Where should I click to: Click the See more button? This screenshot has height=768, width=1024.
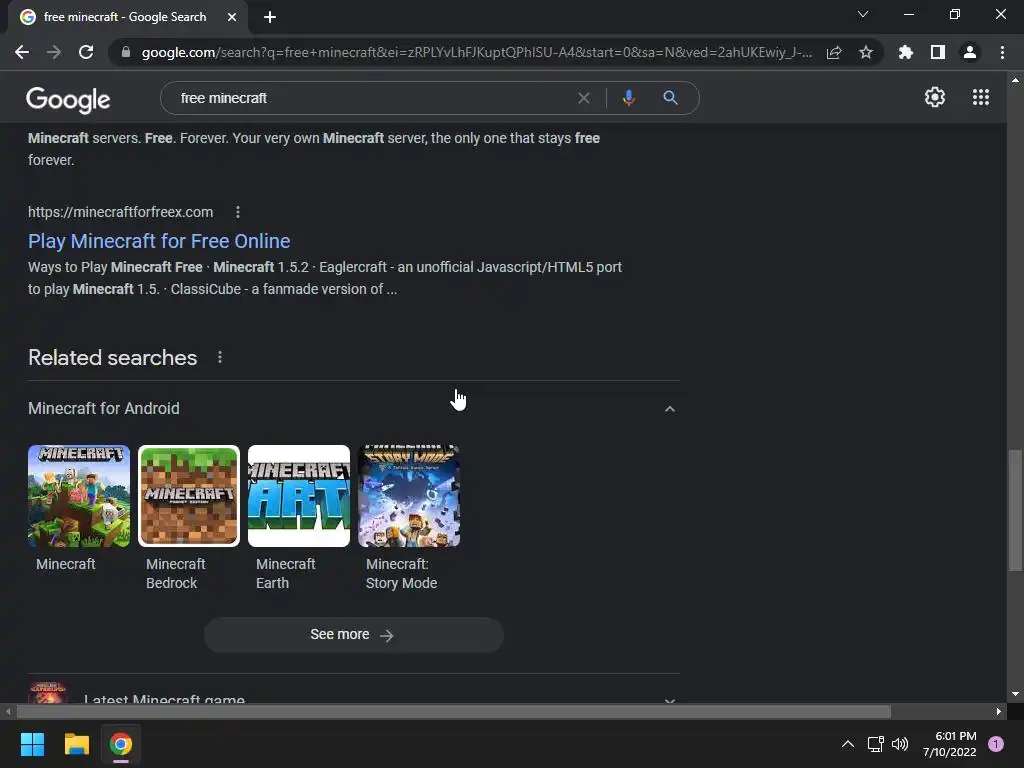(x=353, y=635)
